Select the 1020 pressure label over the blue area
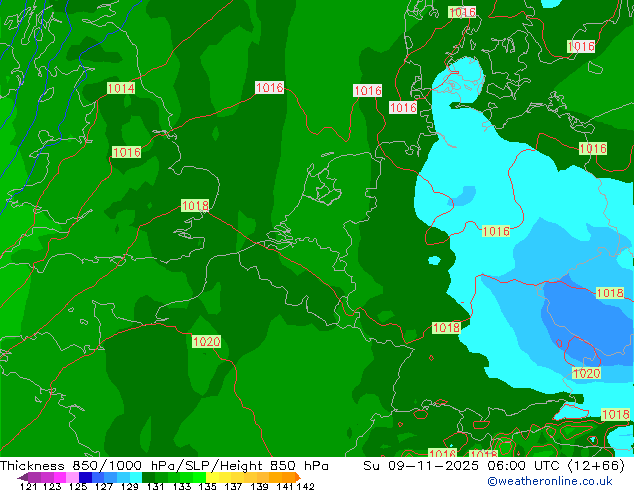 coord(586,373)
